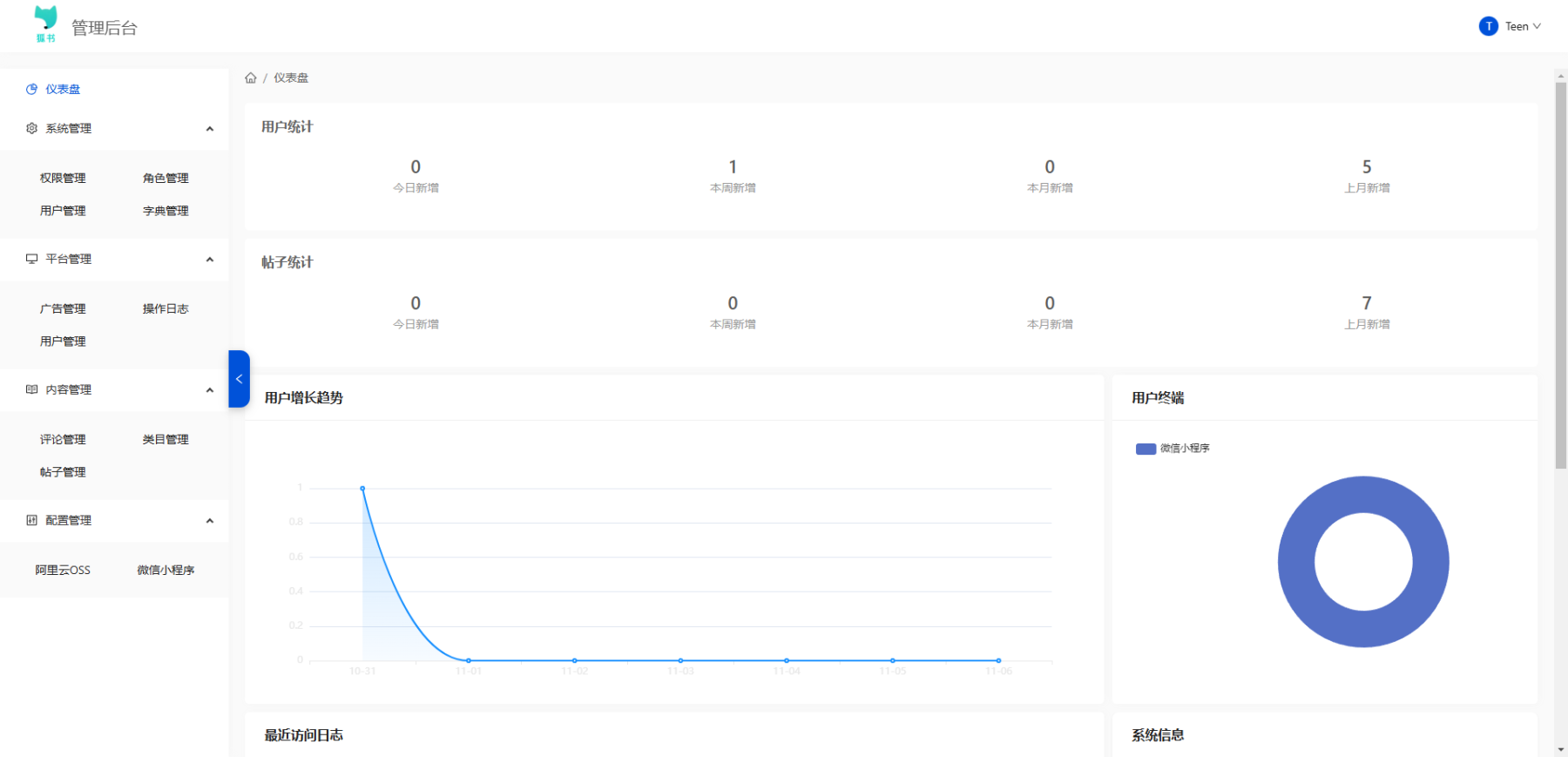Viewport: 1568px width, 757px height.
Task: Open 权限管理 menu item
Action: [x=63, y=179]
